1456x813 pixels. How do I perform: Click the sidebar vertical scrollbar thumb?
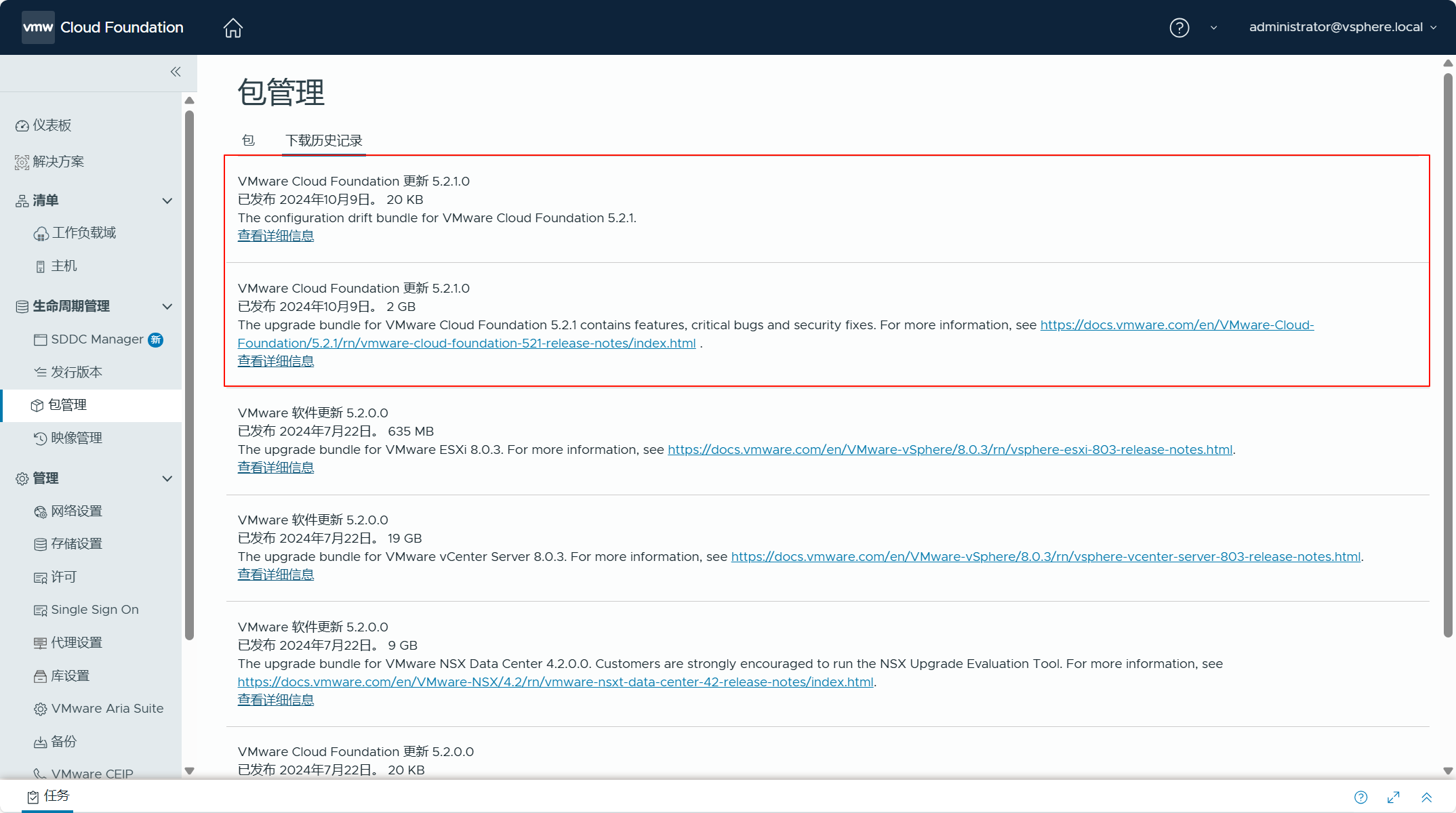coord(190,375)
